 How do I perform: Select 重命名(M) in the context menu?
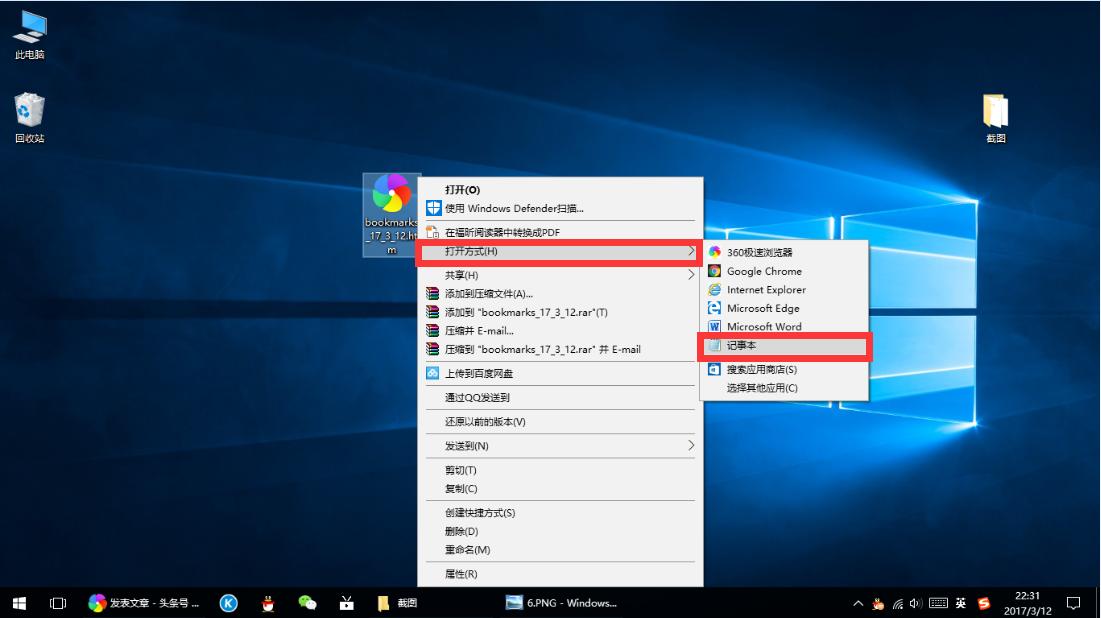click(467, 550)
